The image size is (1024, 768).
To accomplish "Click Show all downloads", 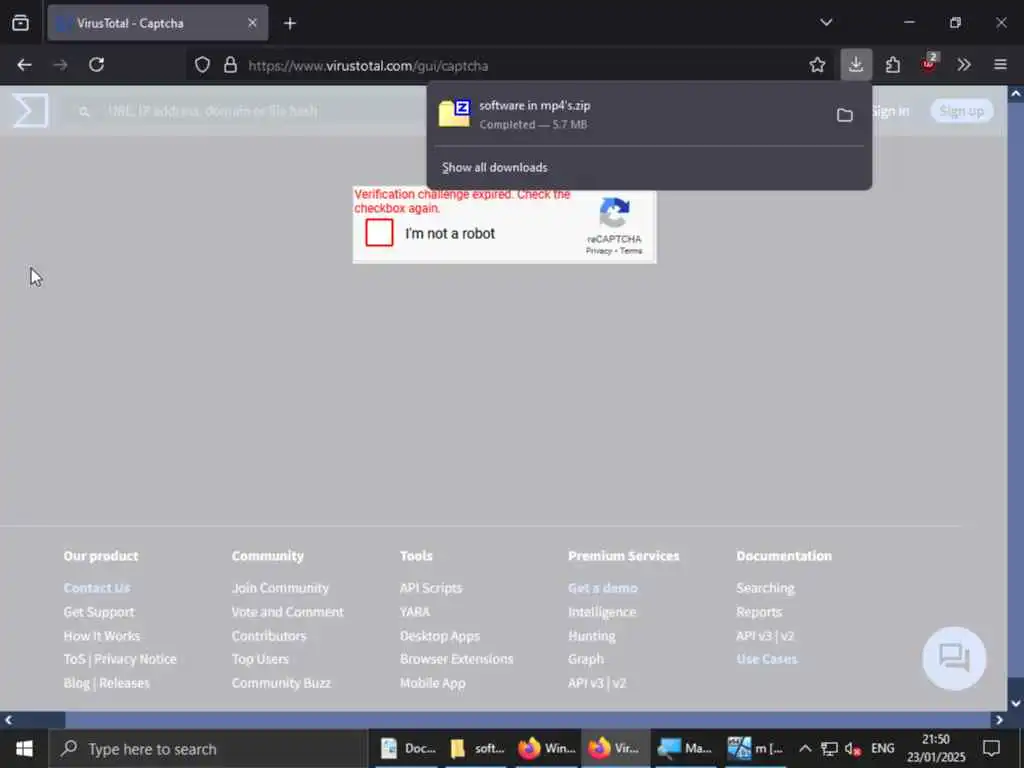I will (x=494, y=167).
